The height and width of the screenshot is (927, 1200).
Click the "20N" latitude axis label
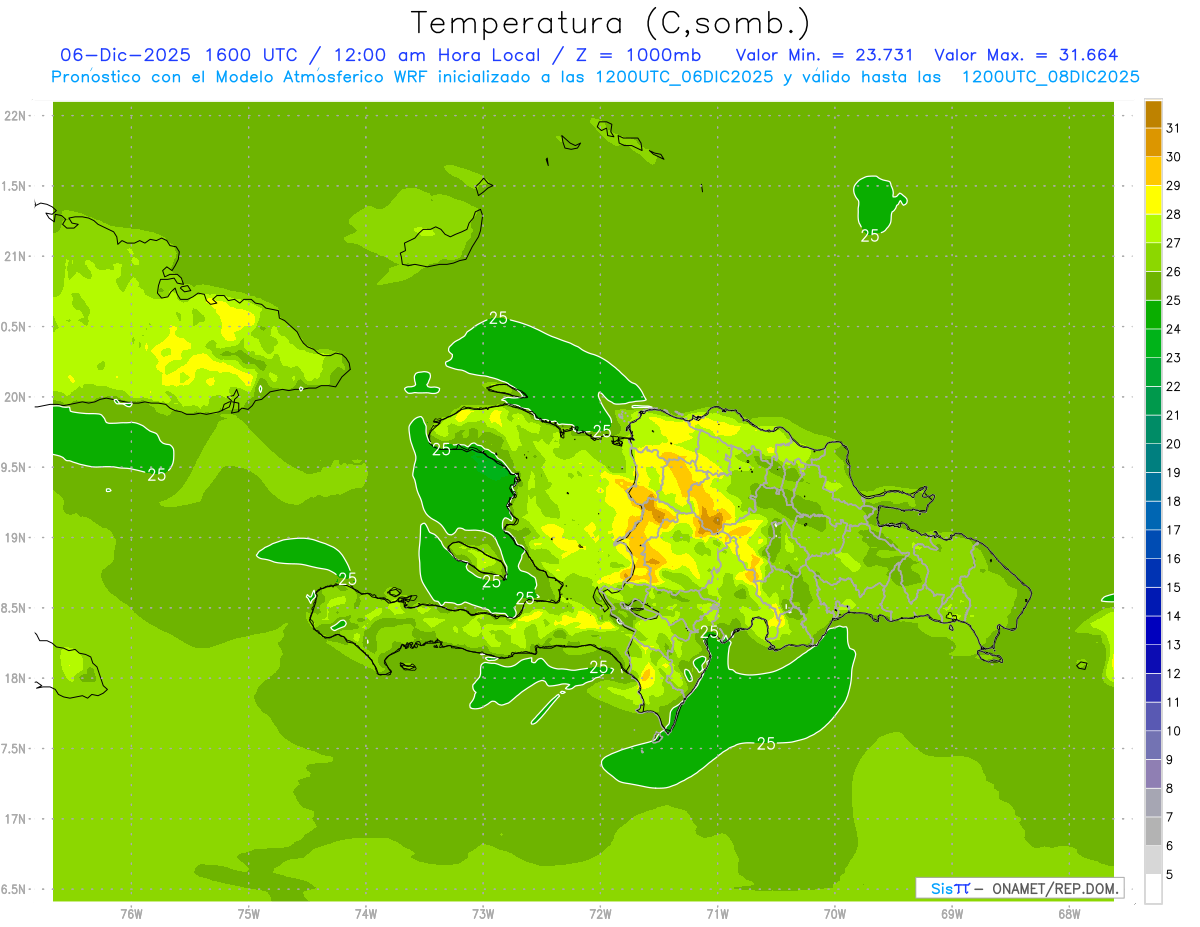click(15, 397)
